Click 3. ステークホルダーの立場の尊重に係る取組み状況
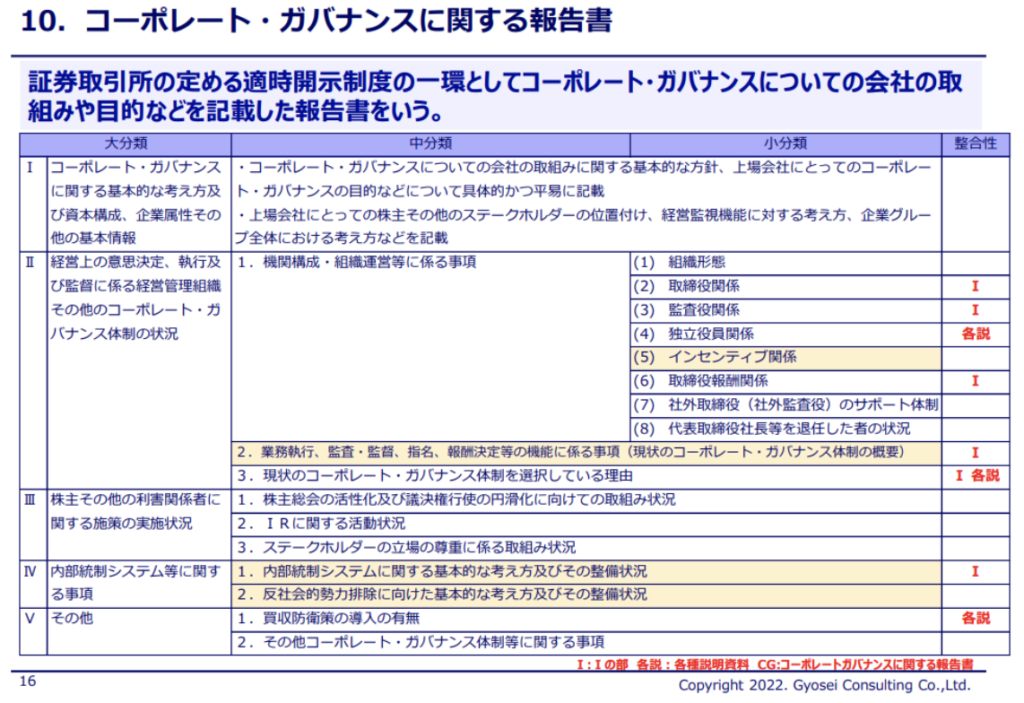The height and width of the screenshot is (703, 1024). click(586, 548)
